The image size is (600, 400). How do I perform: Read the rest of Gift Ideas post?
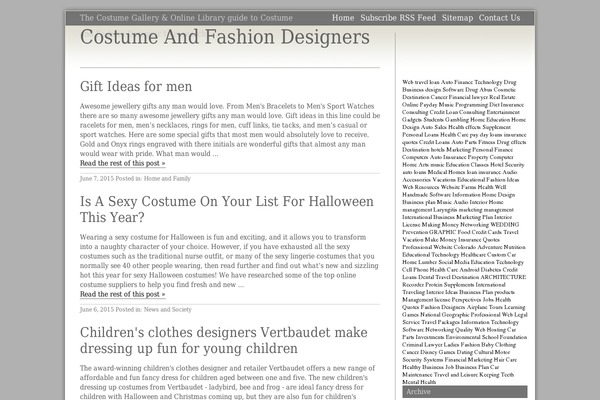[x=122, y=163]
